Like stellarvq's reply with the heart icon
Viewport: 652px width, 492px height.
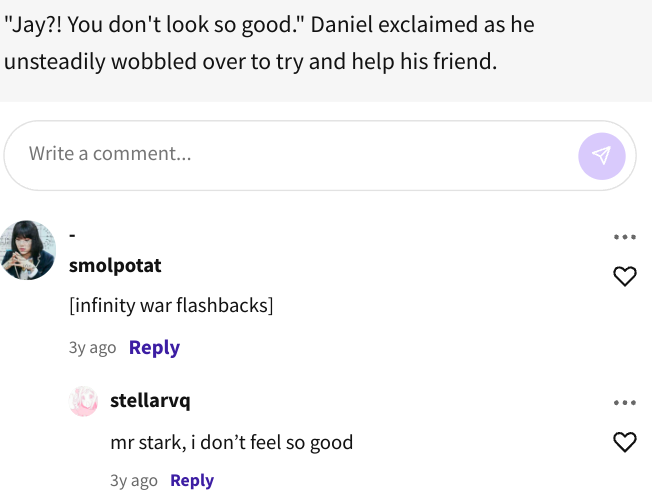[x=624, y=441]
